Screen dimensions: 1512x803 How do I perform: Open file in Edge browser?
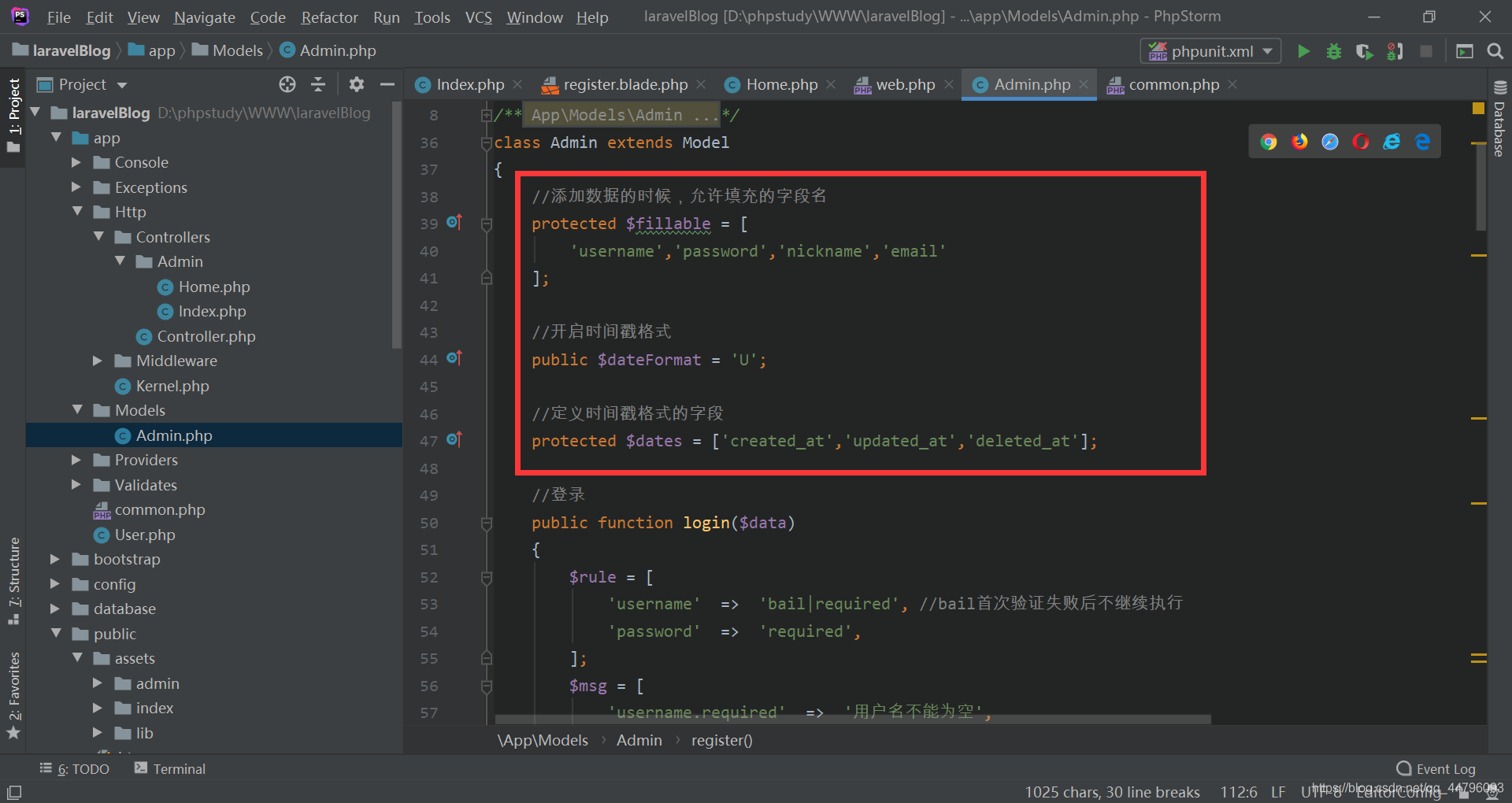click(x=1422, y=142)
